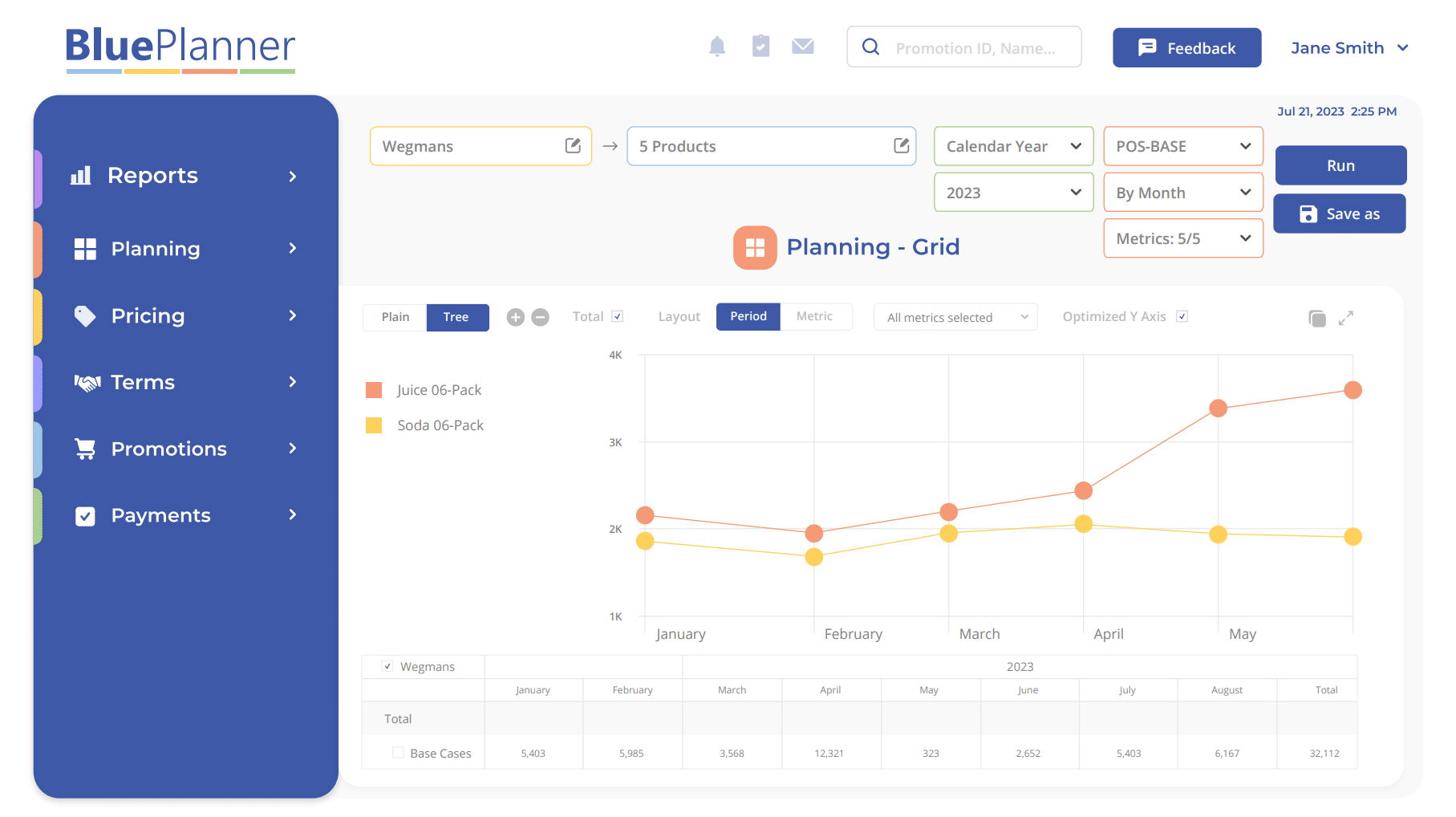Open the mail envelope icon
Viewport: 1456px width, 817px height.
[802, 47]
